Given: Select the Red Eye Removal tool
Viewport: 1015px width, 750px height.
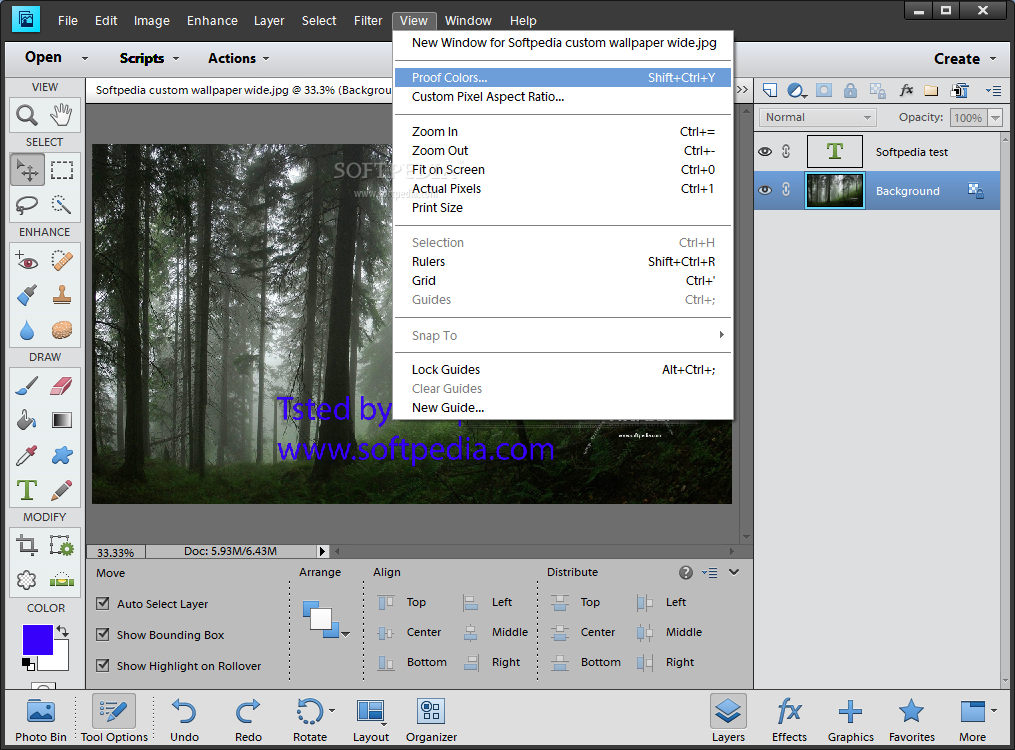Looking at the screenshot, I should point(27,261).
